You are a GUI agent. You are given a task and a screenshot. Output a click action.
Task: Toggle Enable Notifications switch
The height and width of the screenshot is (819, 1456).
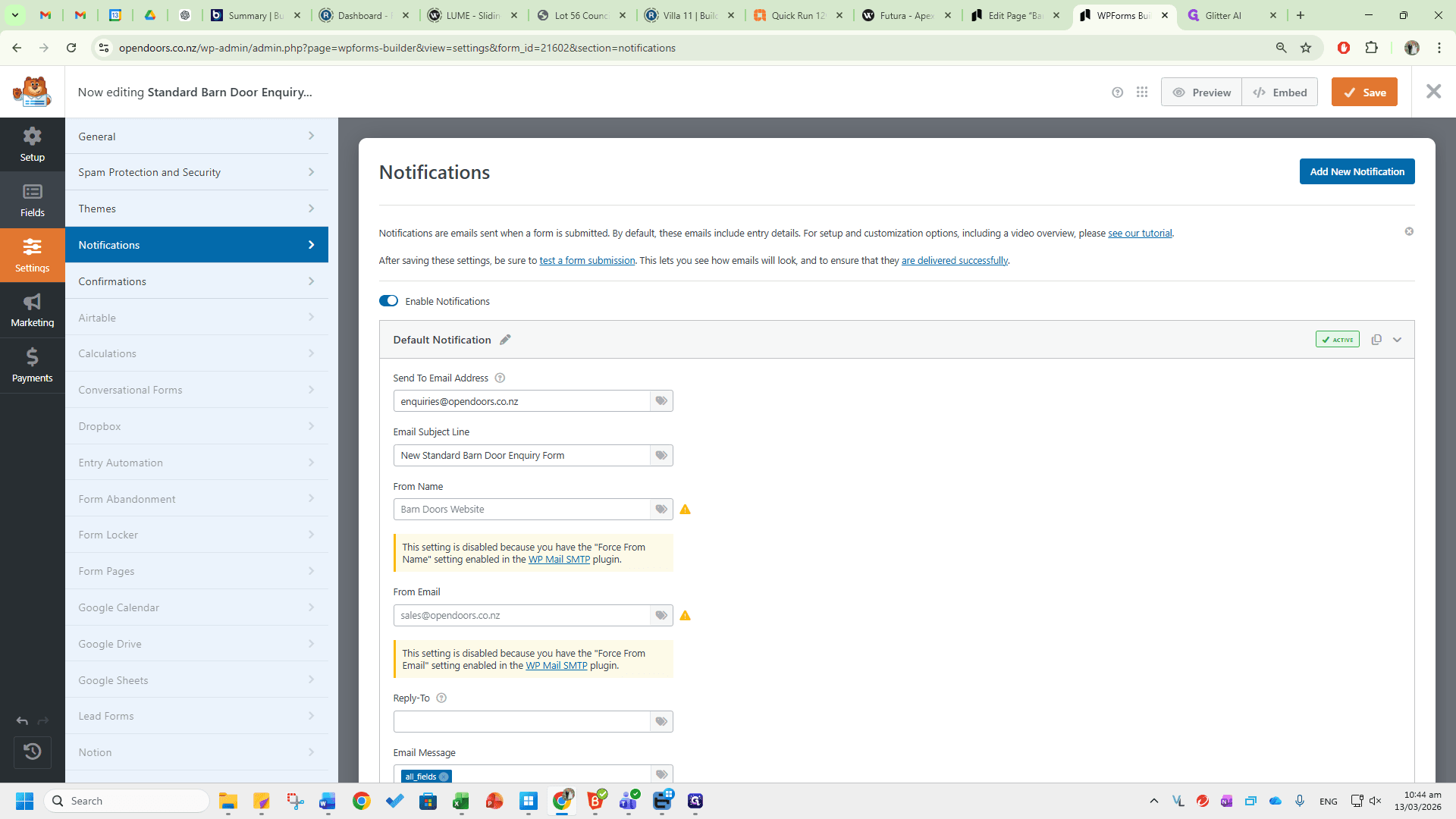[x=388, y=301]
